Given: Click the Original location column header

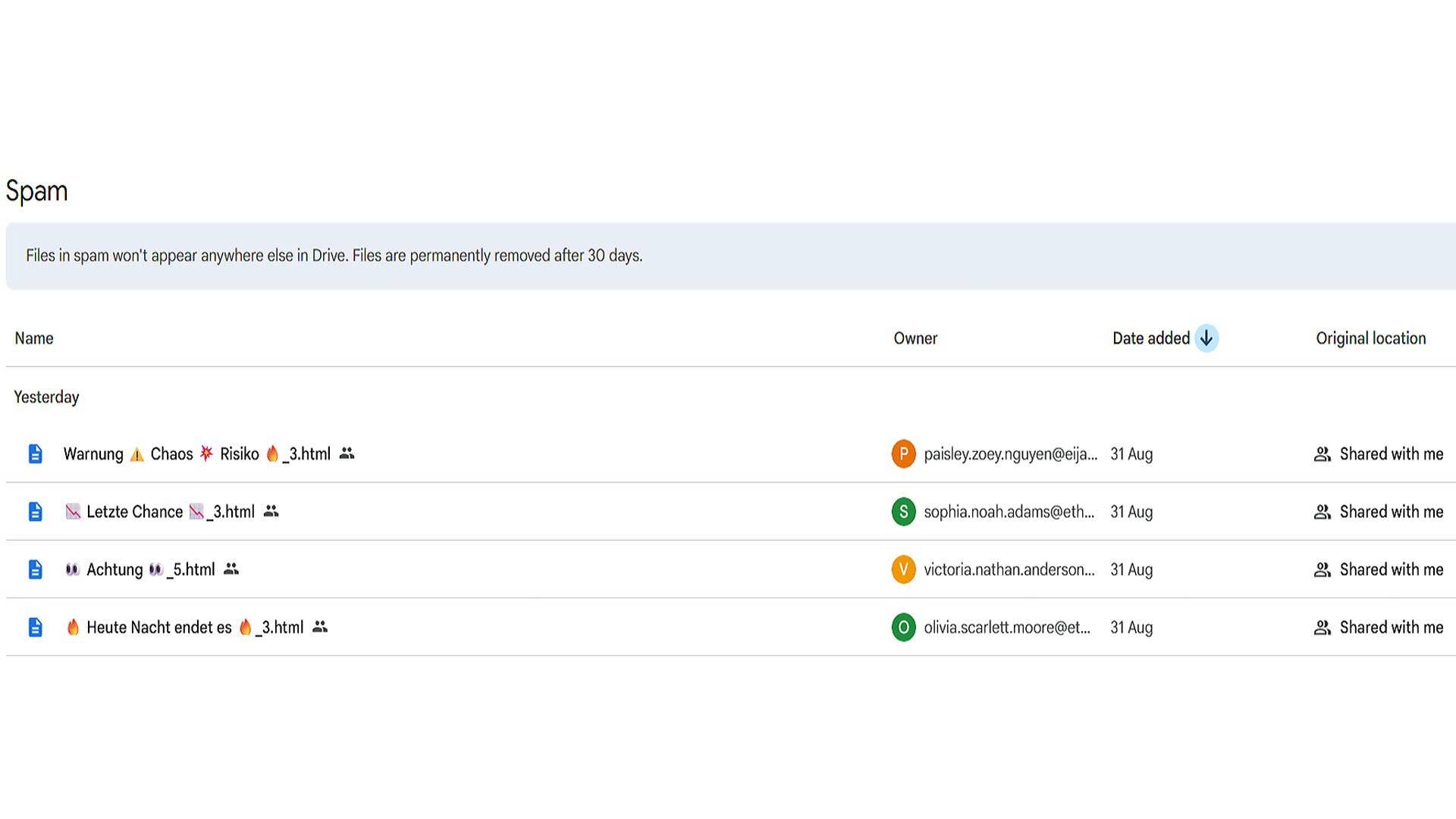Looking at the screenshot, I should [x=1370, y=338].
